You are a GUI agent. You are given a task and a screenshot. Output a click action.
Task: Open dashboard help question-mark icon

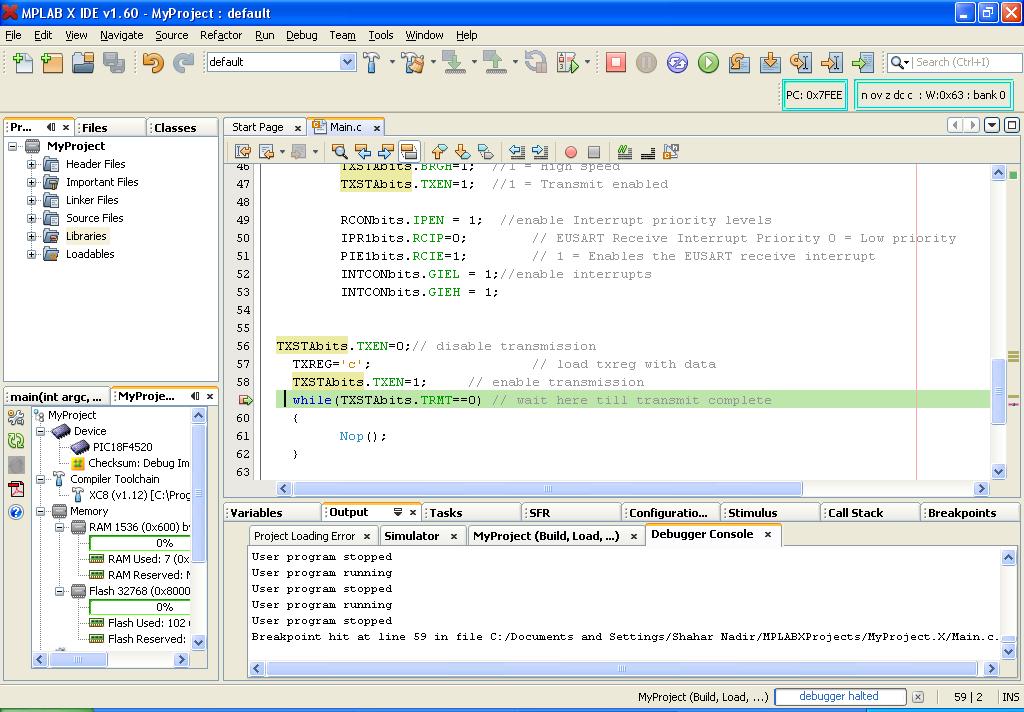16,511
